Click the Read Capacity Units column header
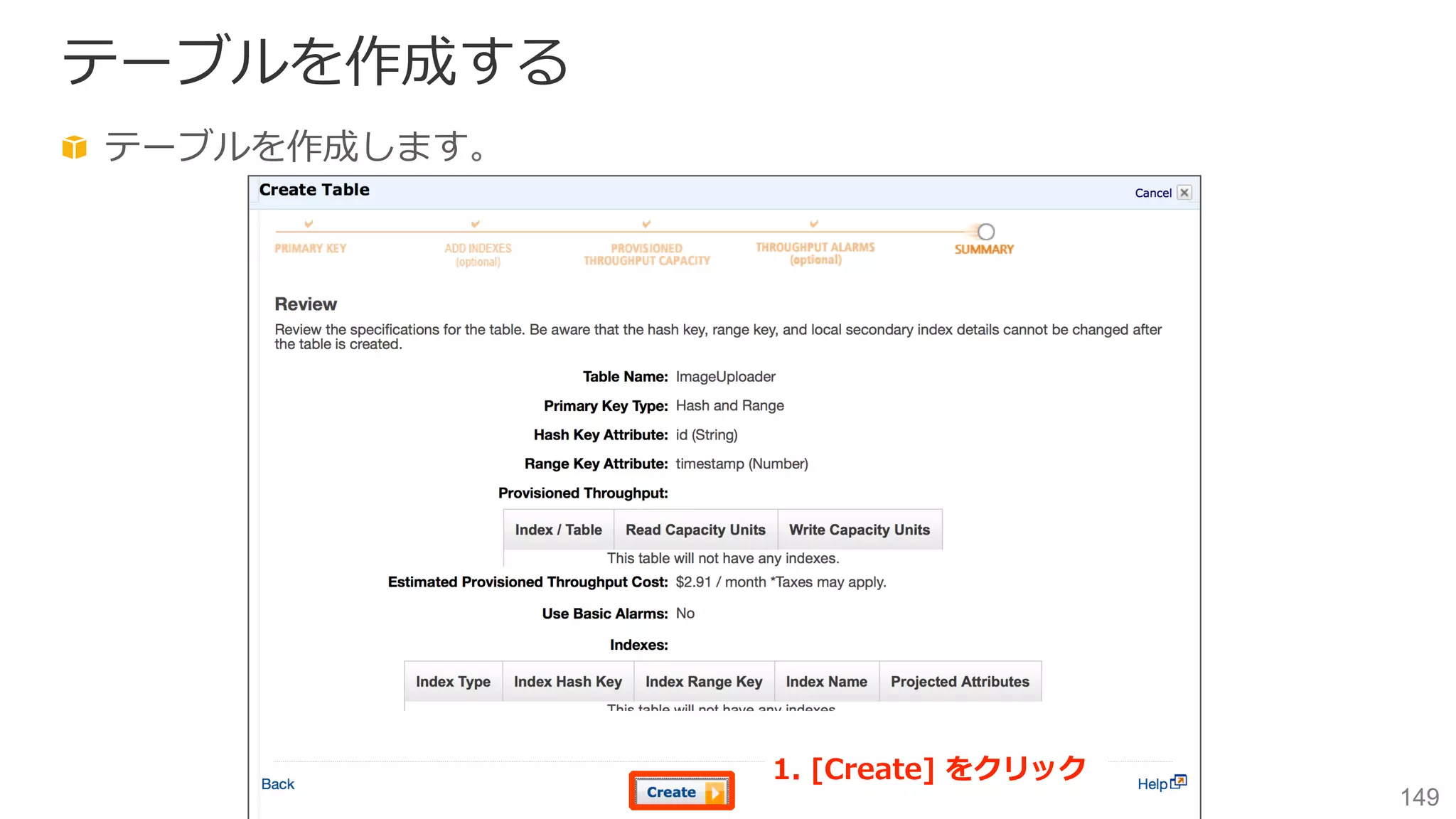The image size is (1456, 819). pyautogui.click(x=695, y=530)
